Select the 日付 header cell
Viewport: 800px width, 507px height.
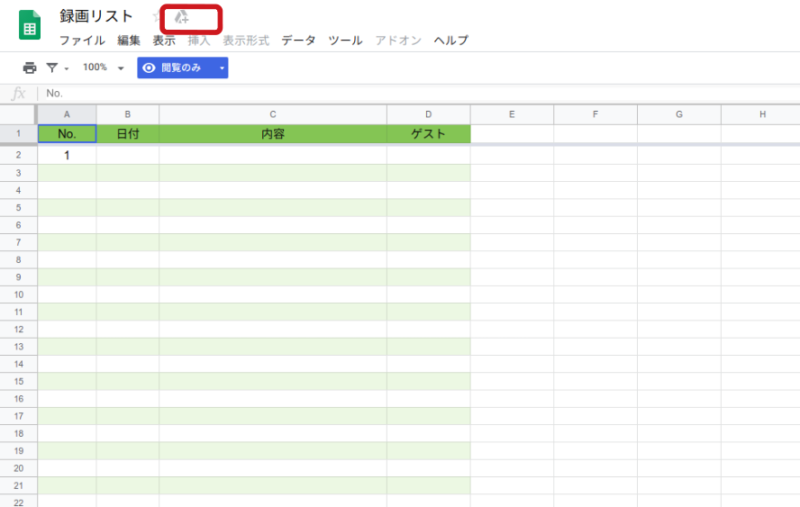[128, 134]
